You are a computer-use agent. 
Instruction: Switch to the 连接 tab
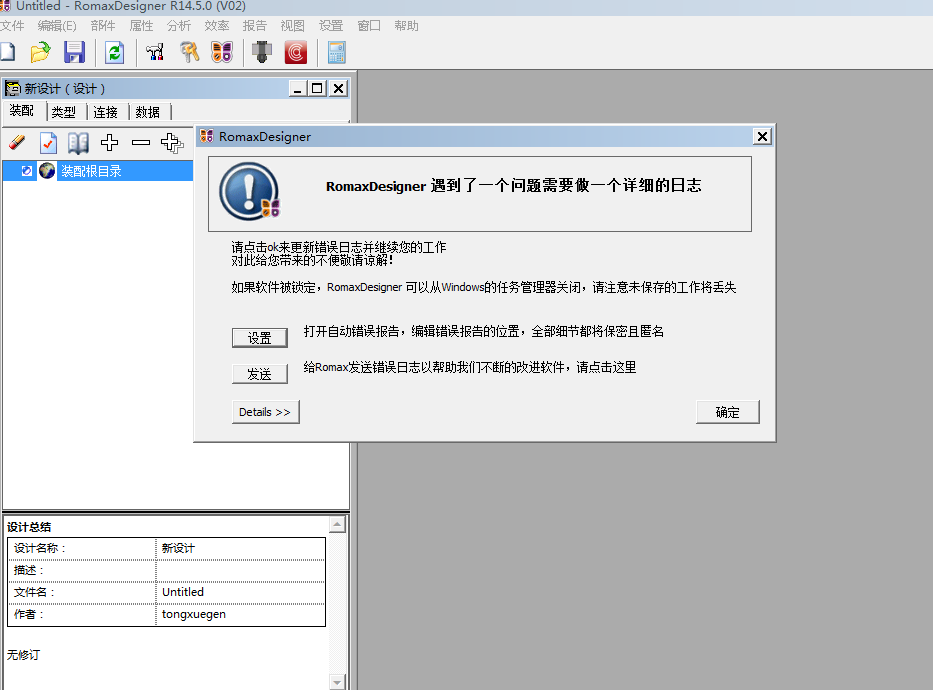(x=105, y=112)
